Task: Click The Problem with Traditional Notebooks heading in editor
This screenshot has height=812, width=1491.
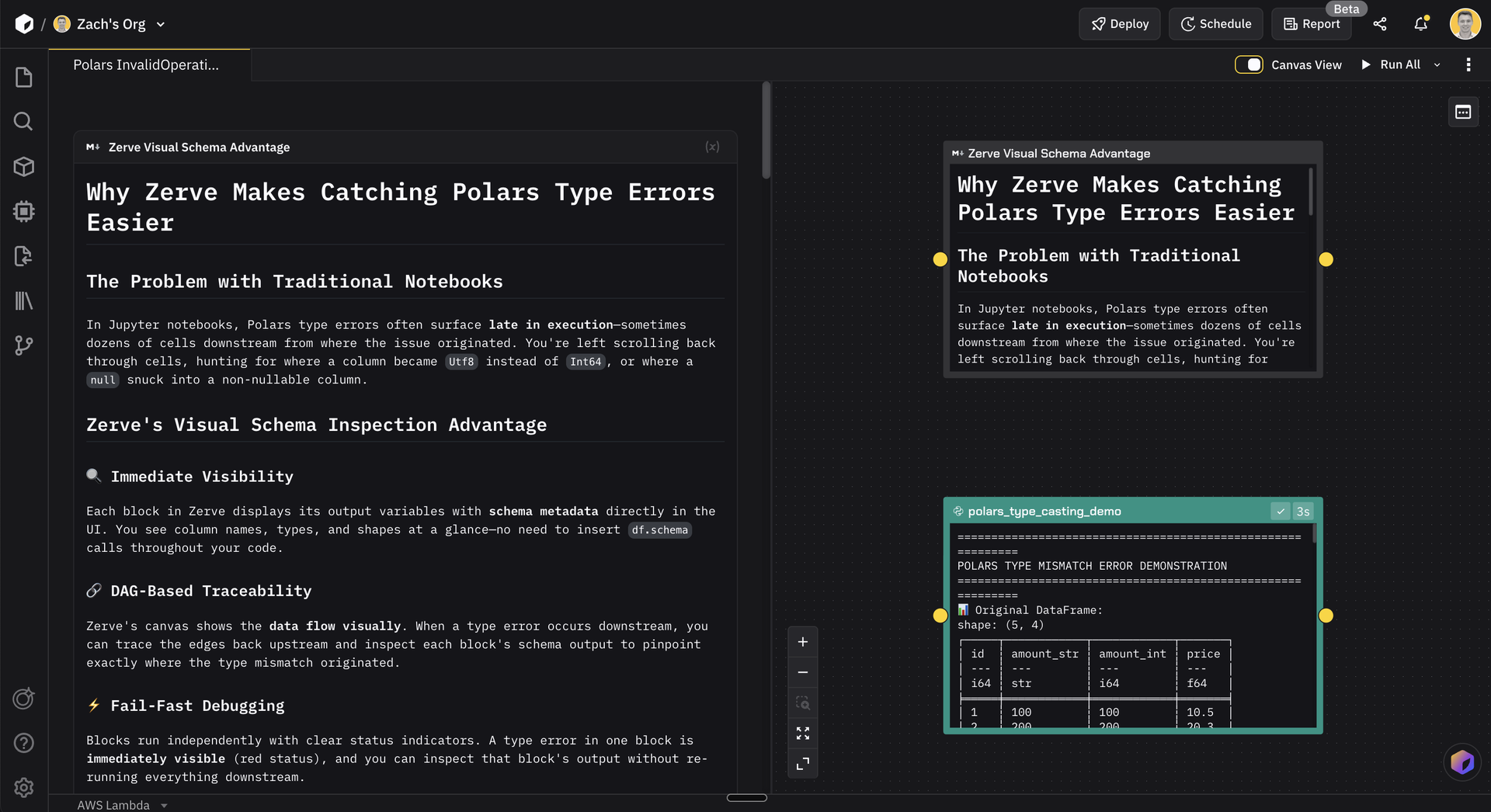Action: point(294,282)
